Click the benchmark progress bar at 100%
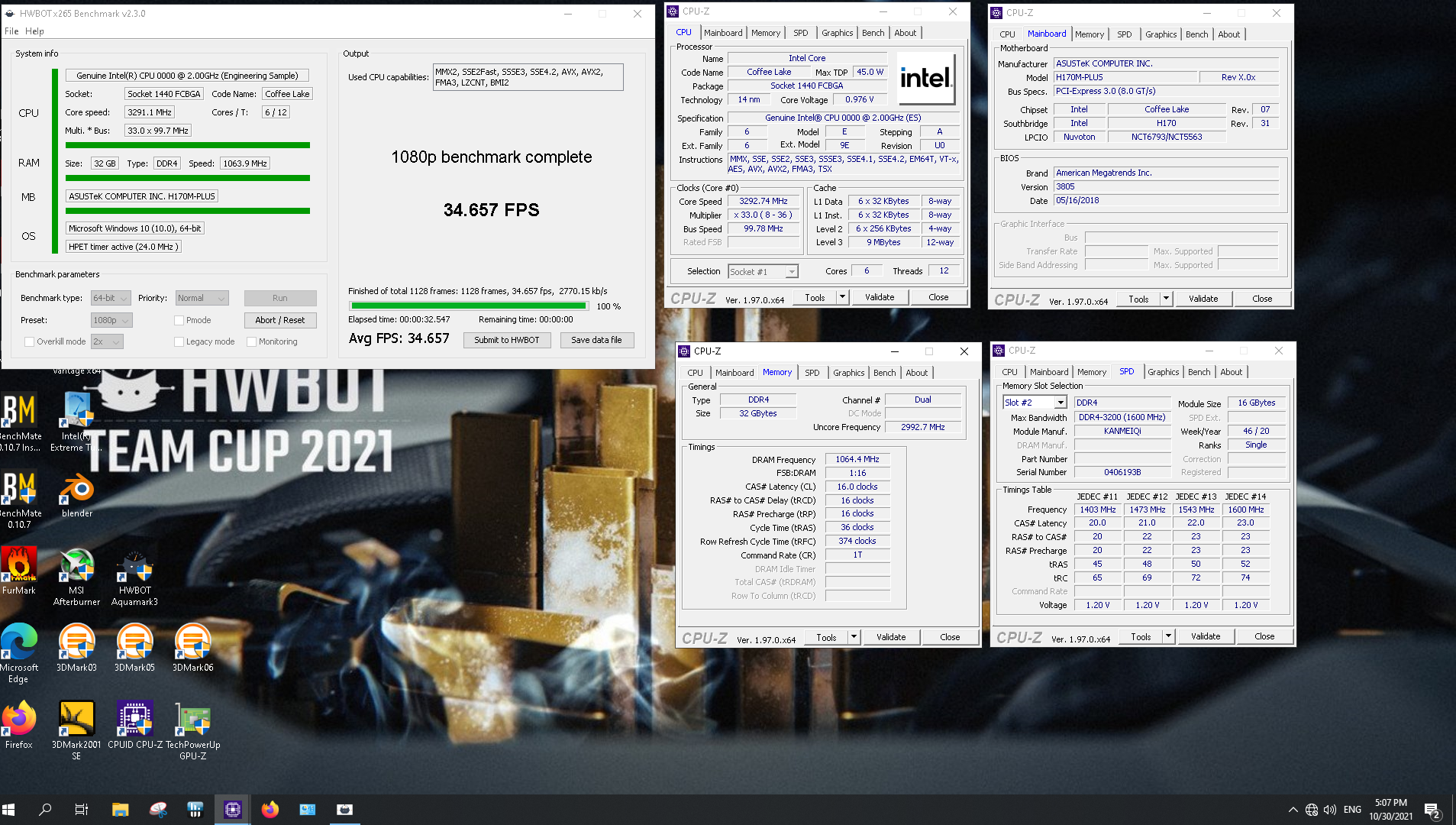This screenshot has width=1456, height=825. tap(468, 306)
